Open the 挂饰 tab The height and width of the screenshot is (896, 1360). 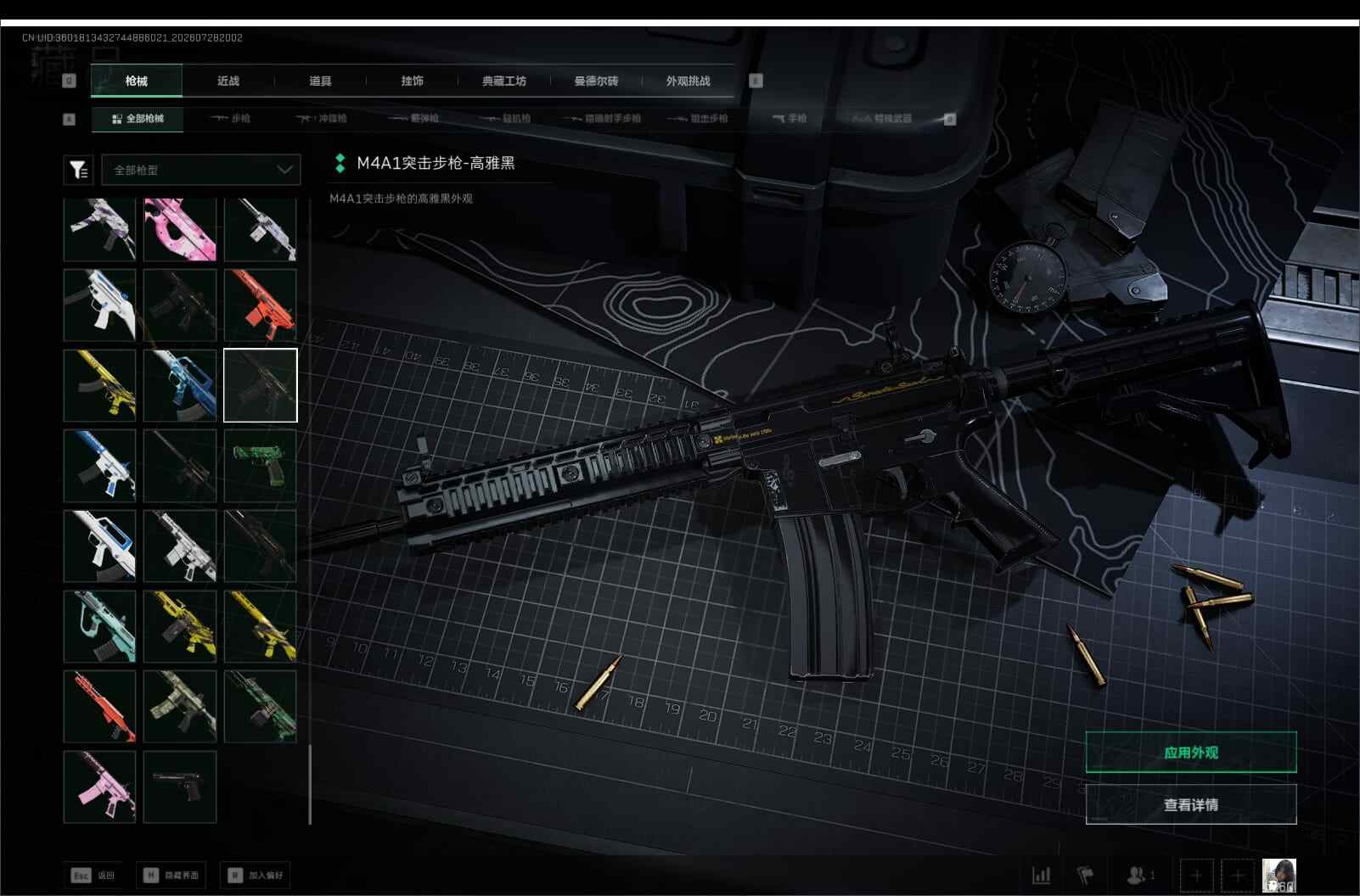pos(413,81)
